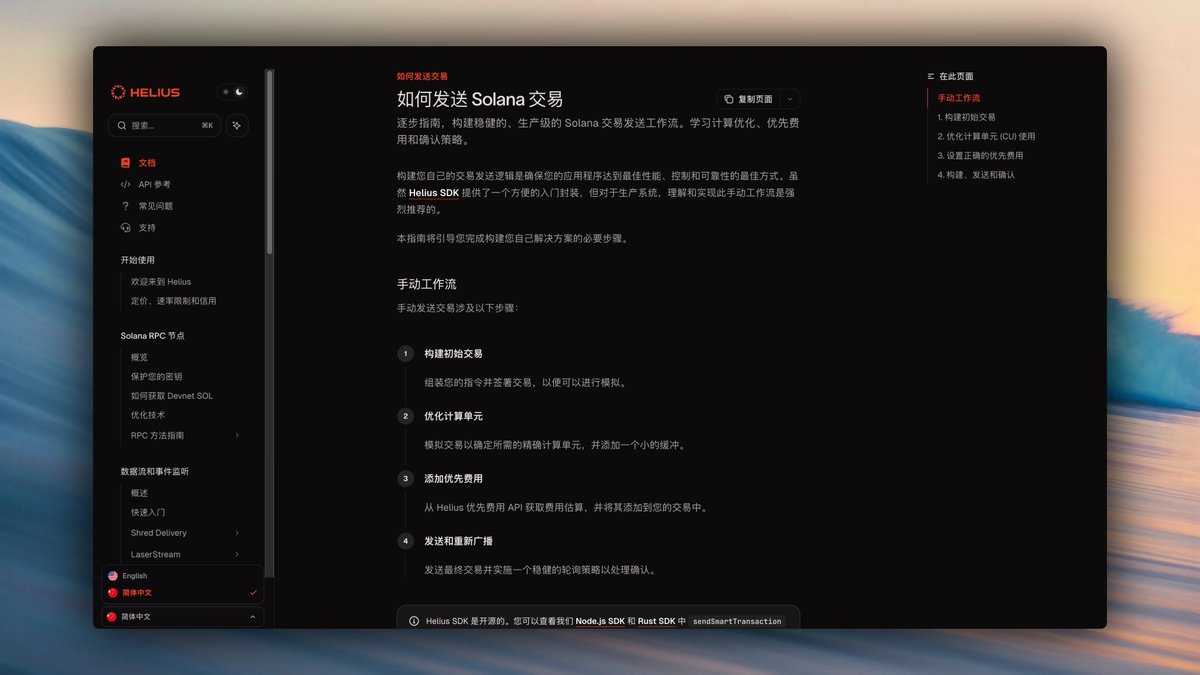The image size is (1200, 675).
Task: Open 概述 under 数据流和事件监听
Action: coord(139,493)
